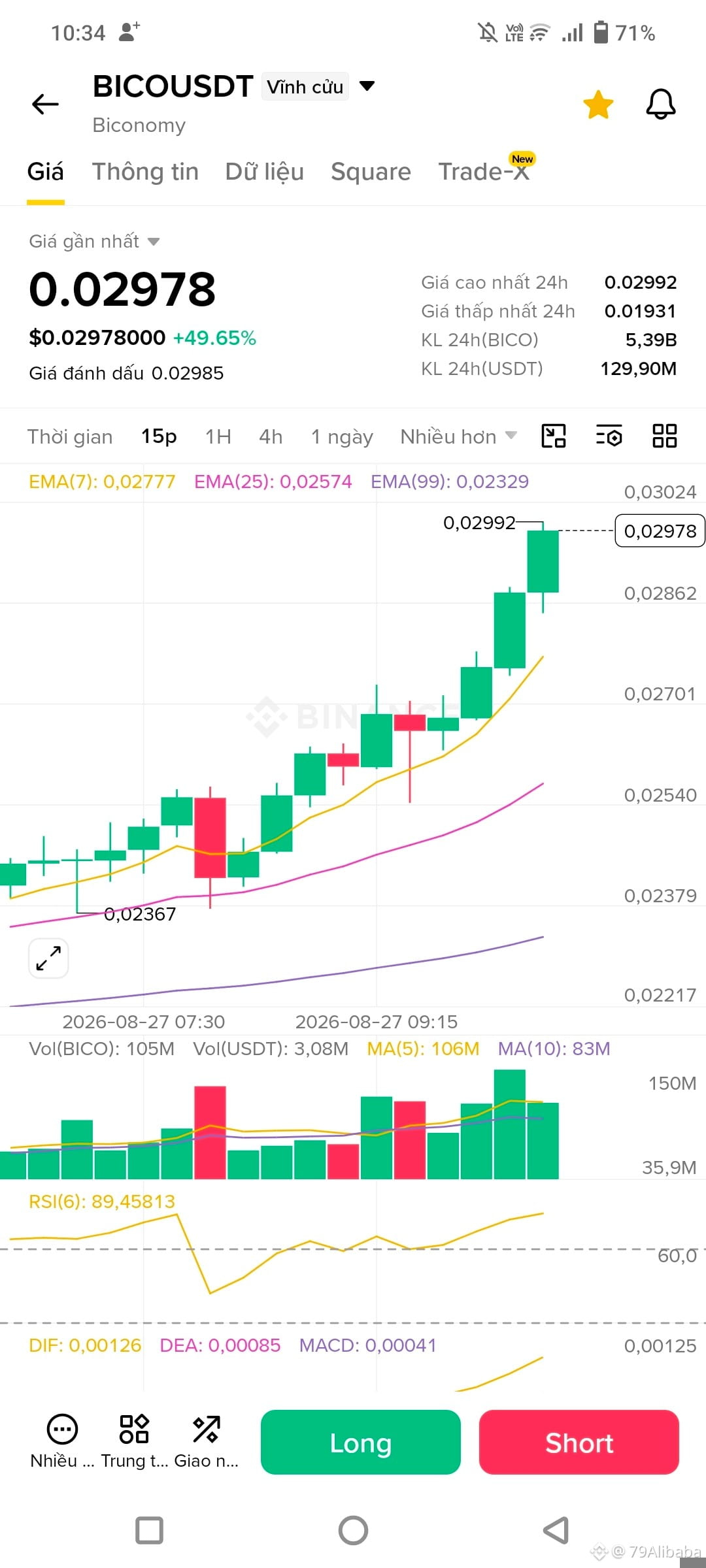Tap the 24h low value 0.01931
706x1568 pixels.
click(641, 311)
